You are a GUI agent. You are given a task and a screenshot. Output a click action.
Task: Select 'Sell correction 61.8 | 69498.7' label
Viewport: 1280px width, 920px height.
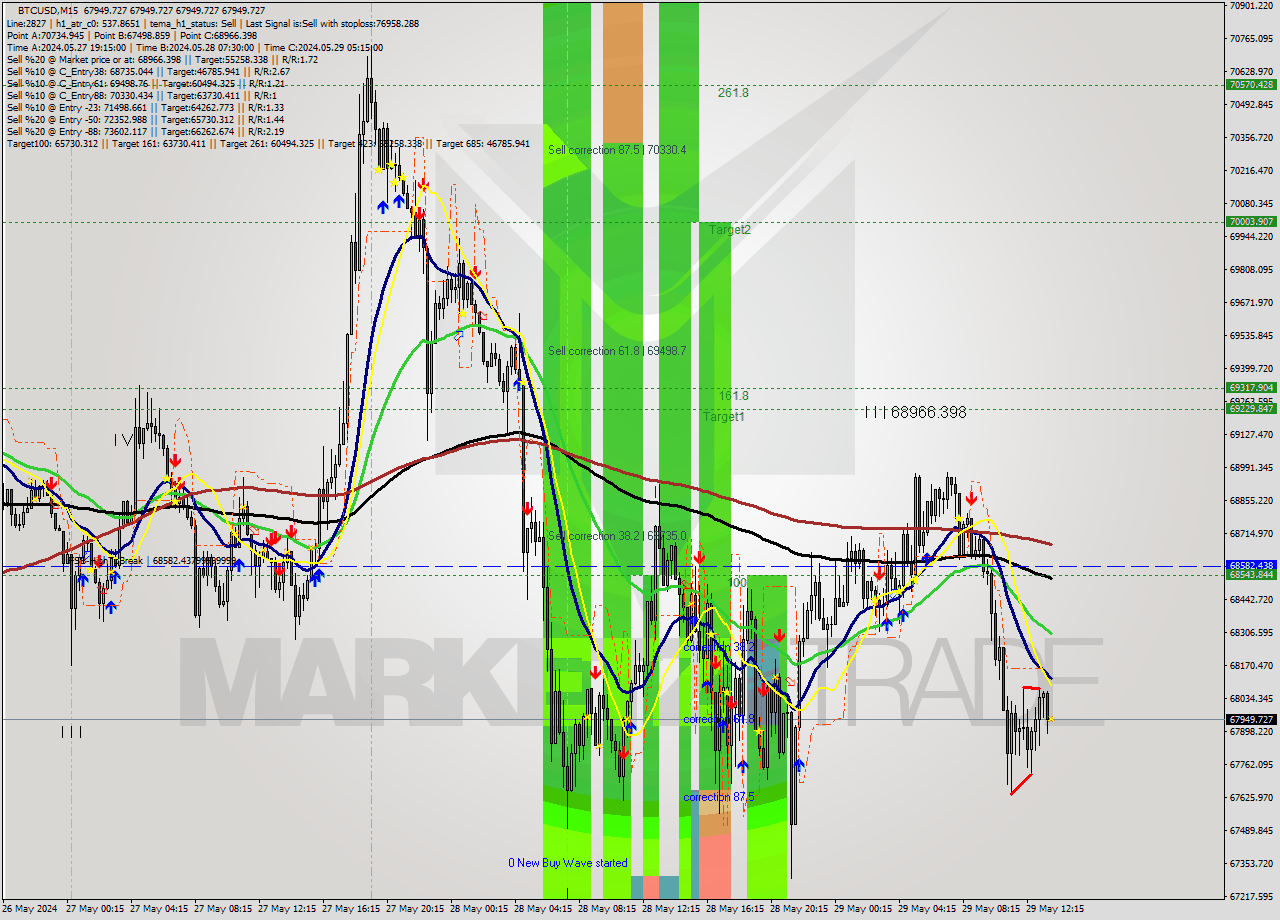click(x=617, y=351)
